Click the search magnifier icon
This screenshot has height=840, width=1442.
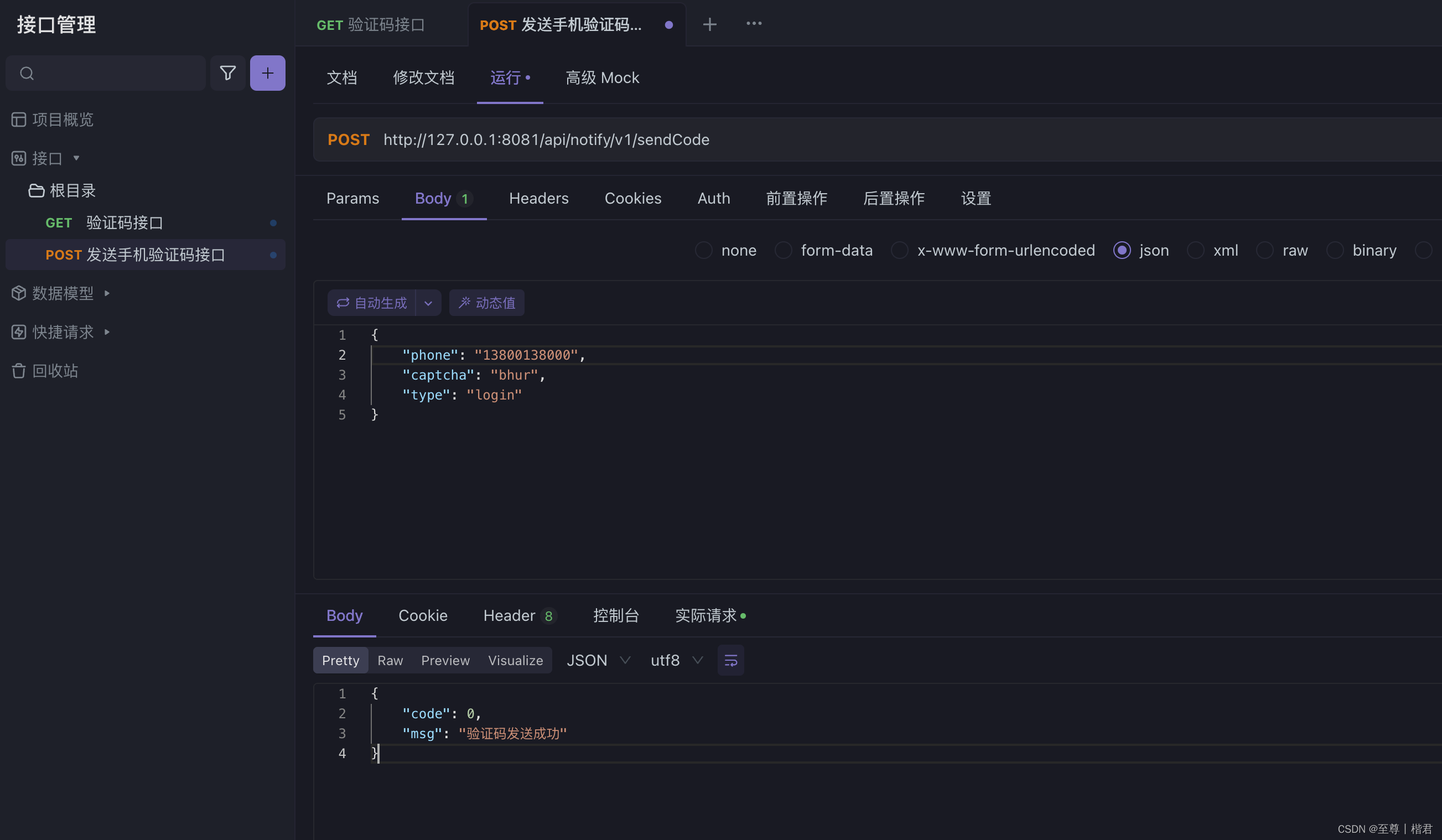[x=27, y=73]
